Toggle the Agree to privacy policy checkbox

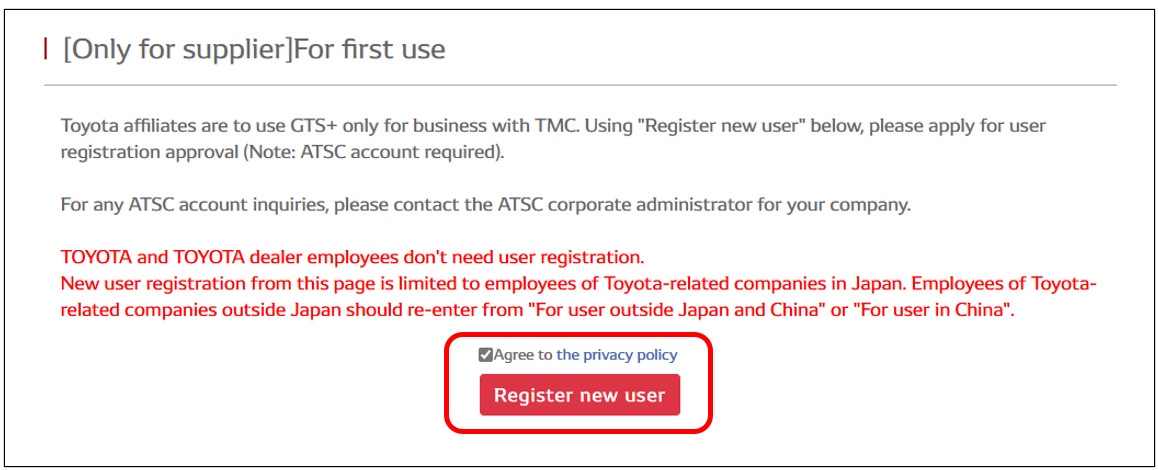[485, 355]
